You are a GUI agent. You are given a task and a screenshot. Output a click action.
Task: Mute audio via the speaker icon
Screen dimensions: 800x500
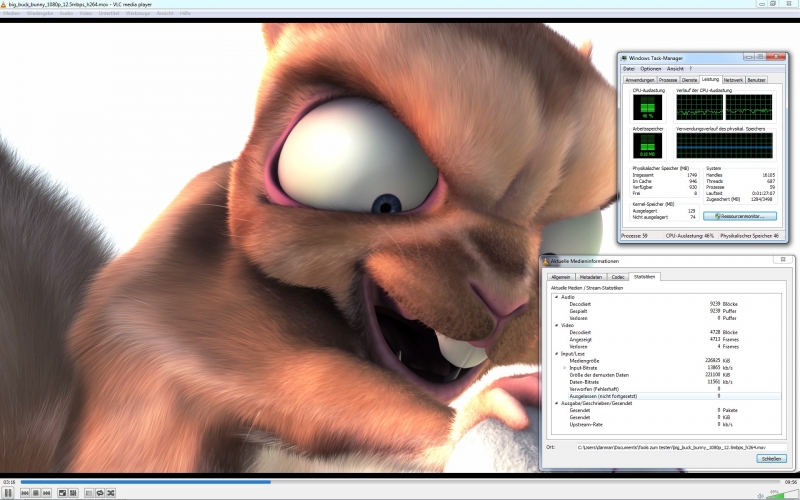(761, 495)
